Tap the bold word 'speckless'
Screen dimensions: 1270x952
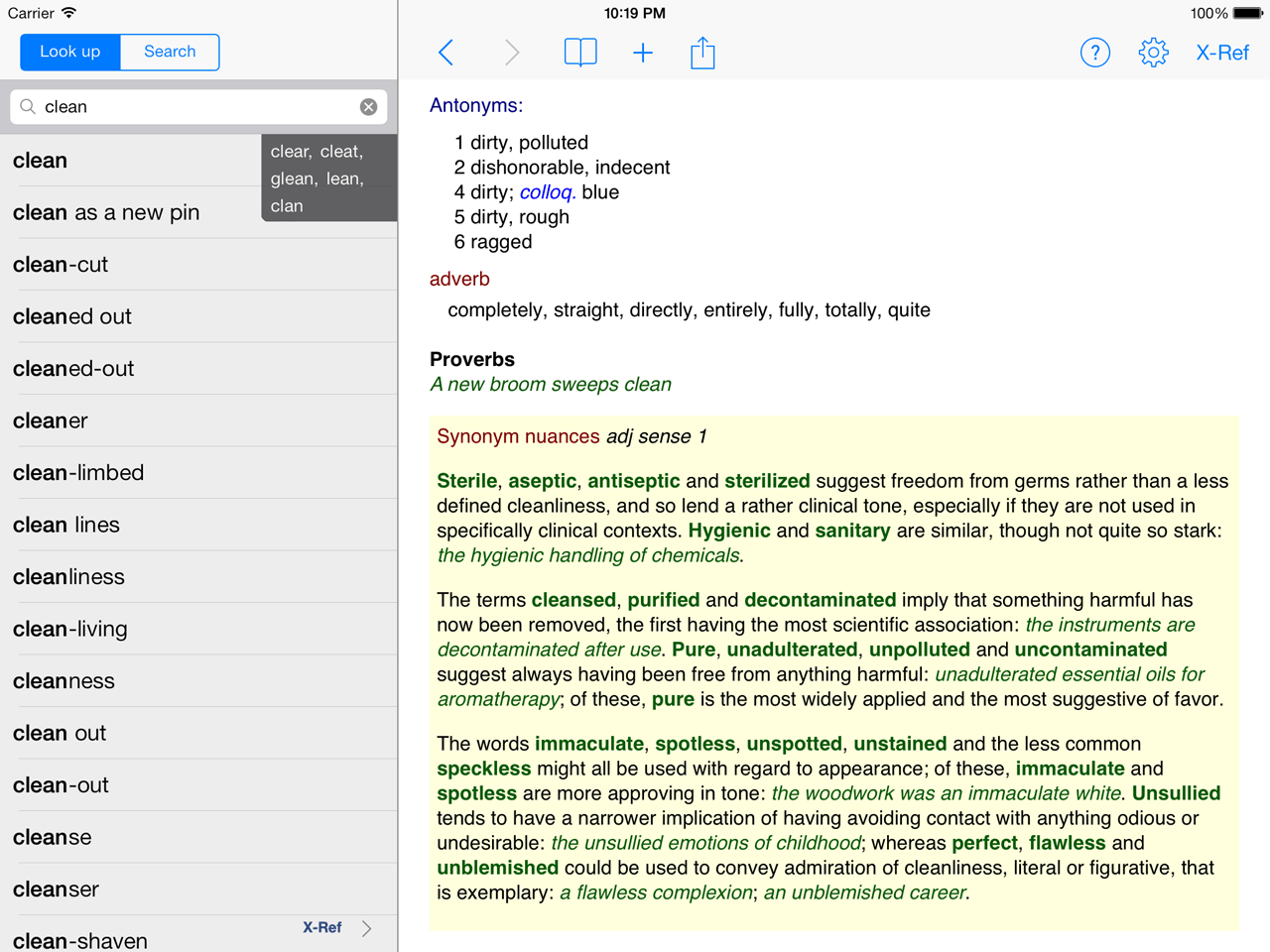tap(484, 769)
